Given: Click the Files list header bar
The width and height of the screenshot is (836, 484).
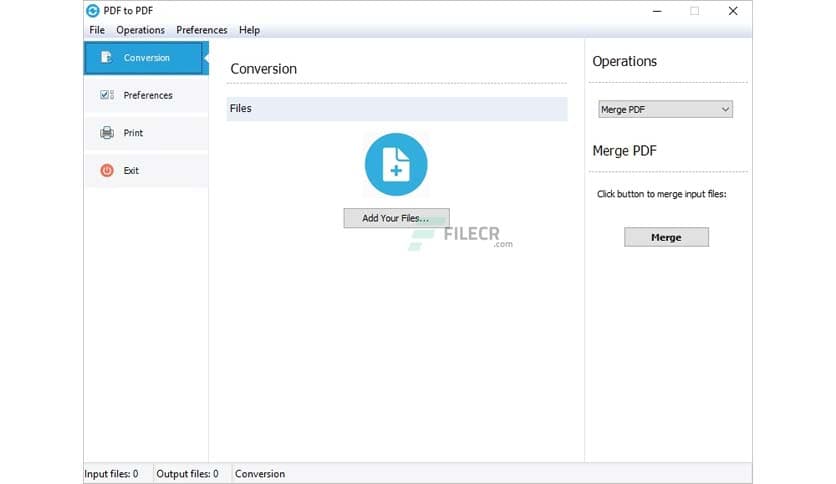Looking at the screenshot, I should tap(396, 108).
